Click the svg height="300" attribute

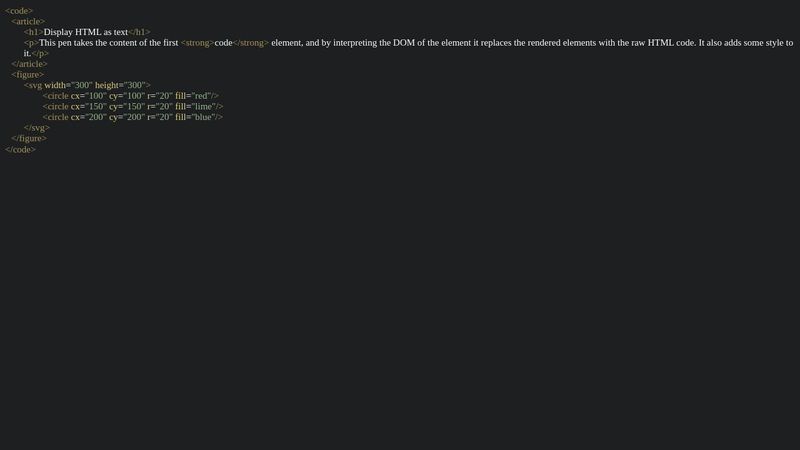(120, 85)
